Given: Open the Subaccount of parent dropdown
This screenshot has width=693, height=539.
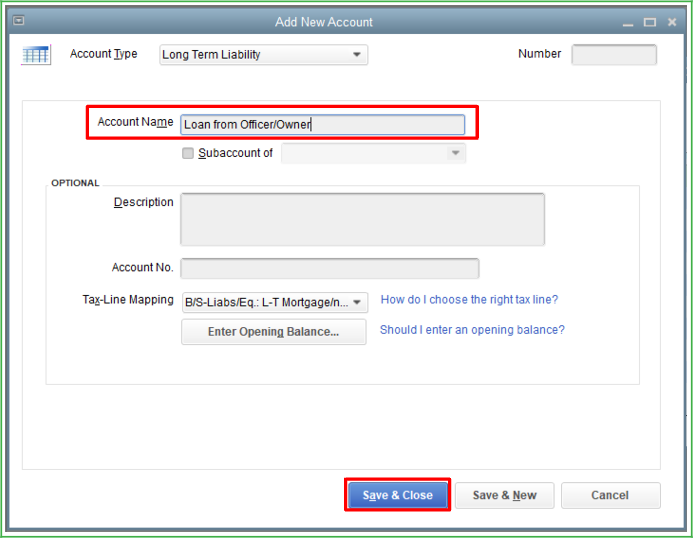Looking at the screenshot, I should pyautogui.click(x=373, y=153).
